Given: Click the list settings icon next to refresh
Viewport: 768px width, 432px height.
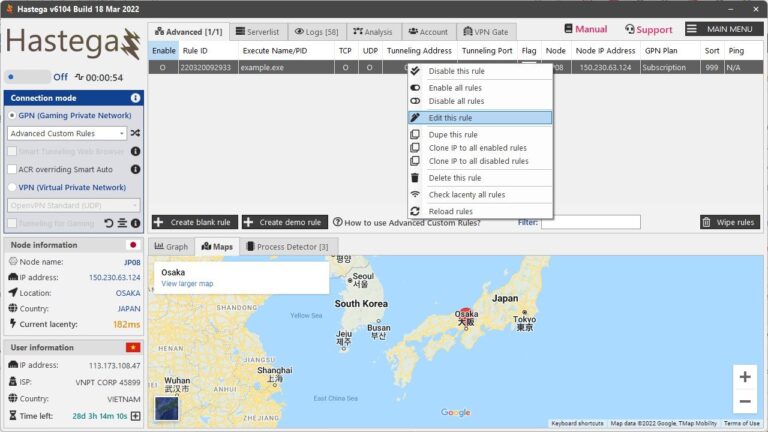Looking at the screenshot, I should coord(122,223).
